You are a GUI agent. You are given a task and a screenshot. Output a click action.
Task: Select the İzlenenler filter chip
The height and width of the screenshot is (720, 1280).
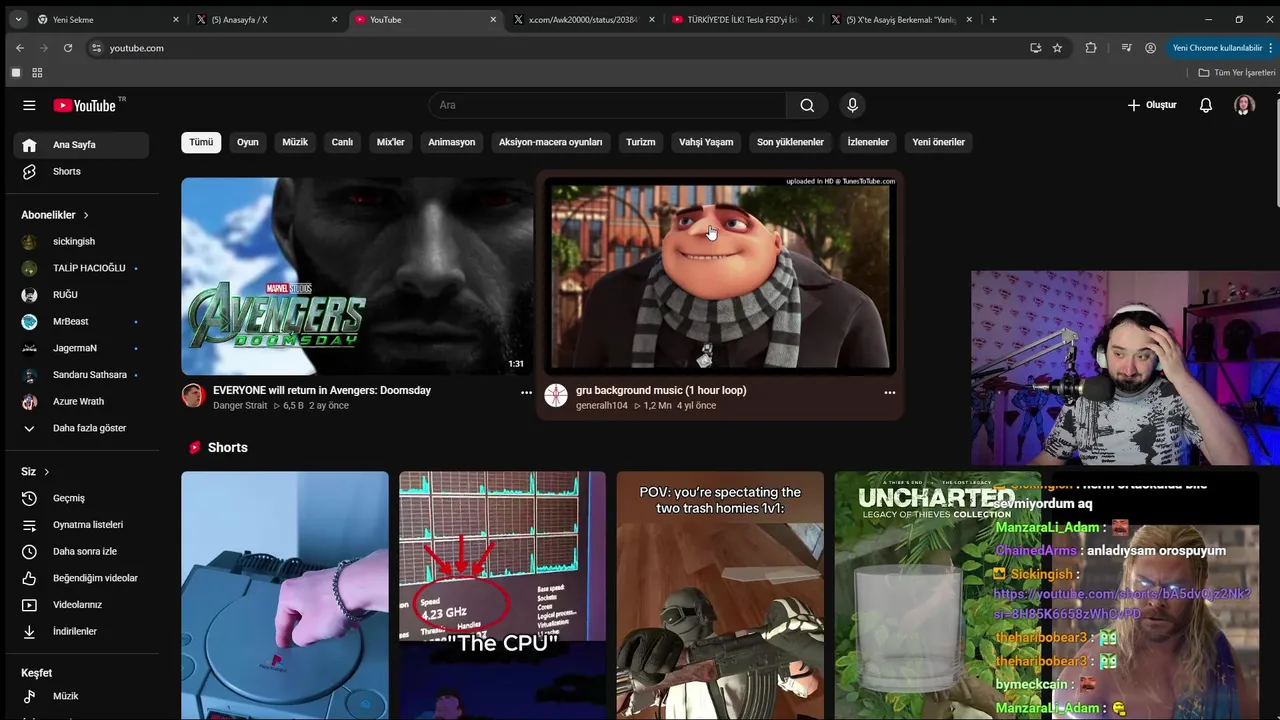point(868,142)
